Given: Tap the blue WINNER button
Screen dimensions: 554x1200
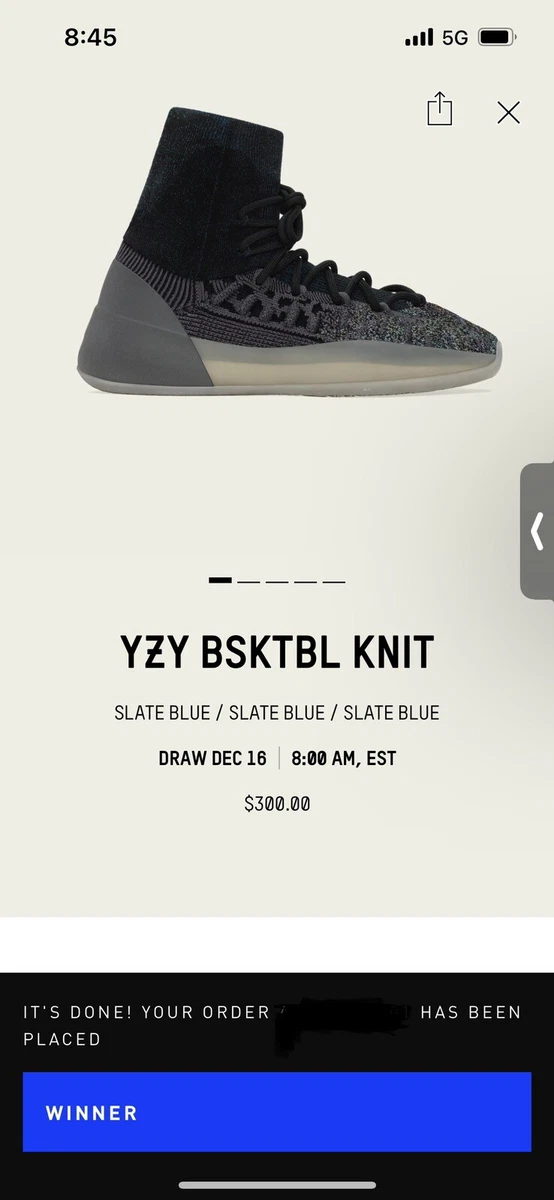Looking at the screenshot, I should coord(277,1112).
